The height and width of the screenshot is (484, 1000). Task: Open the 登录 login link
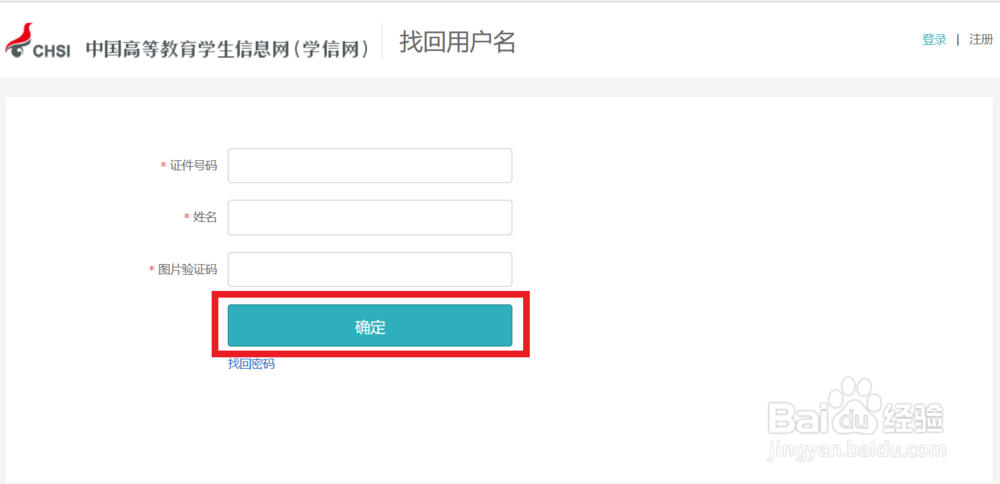point(934,40)
